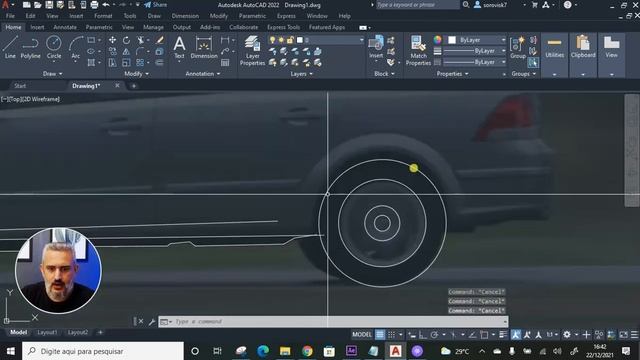This screenshot has height=360, width=640.
Task: Click the Share button
Action: [156, 5]
